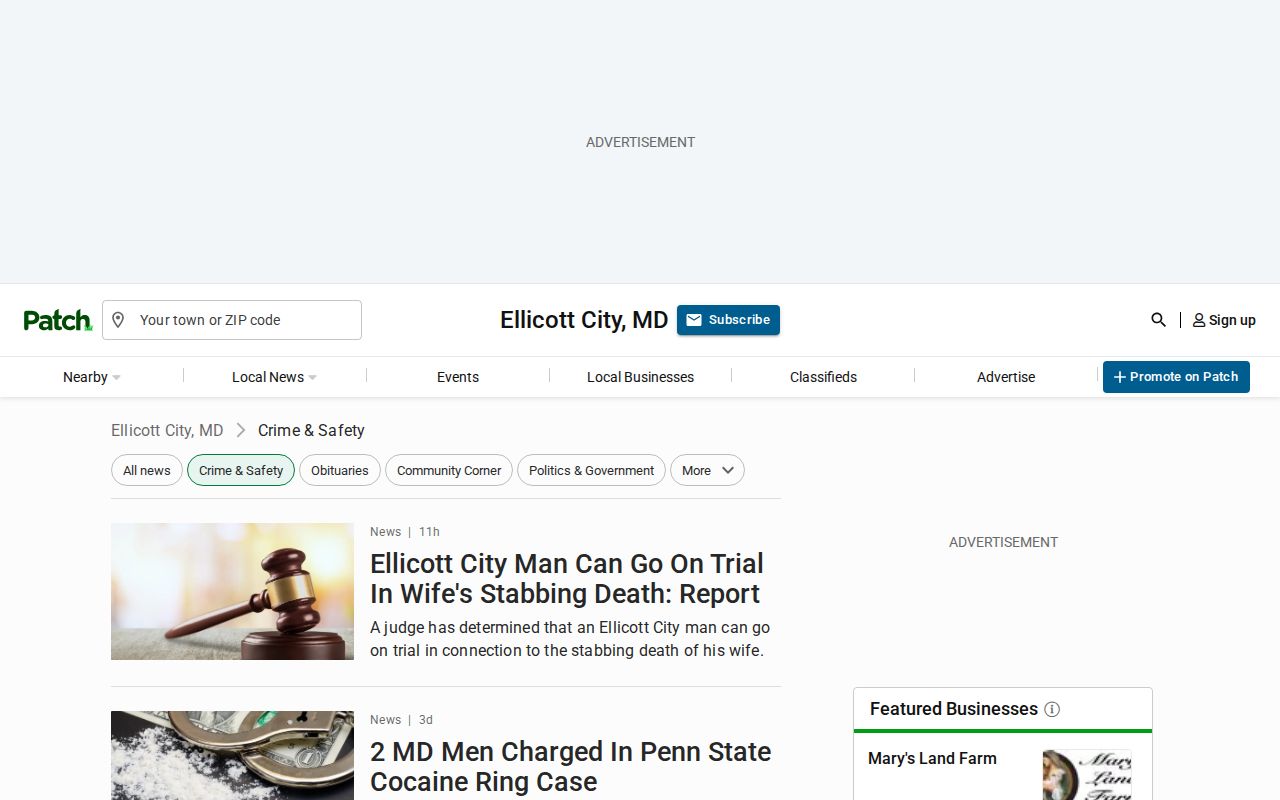The height and width of the screenshot is (800, 1280).
Task: Click the Patch logo
Action: (58, 320)
